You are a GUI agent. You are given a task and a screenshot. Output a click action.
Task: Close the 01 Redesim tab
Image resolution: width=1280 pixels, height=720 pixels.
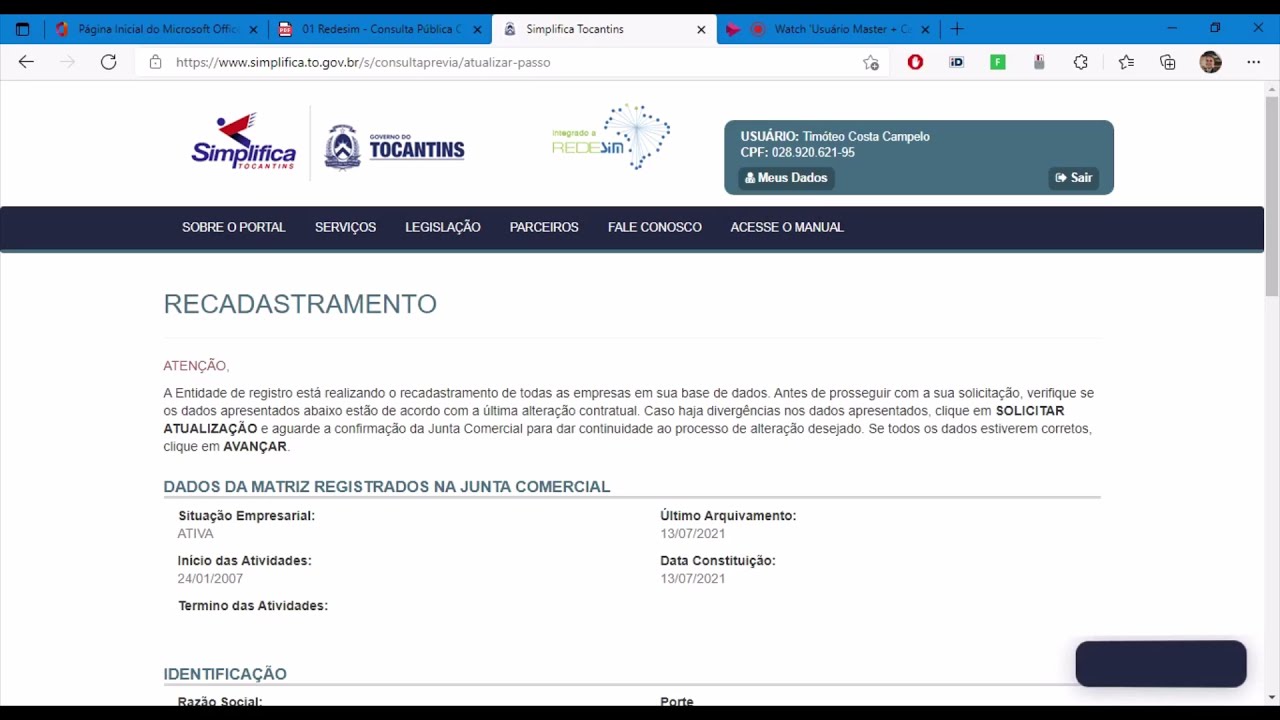477,29
